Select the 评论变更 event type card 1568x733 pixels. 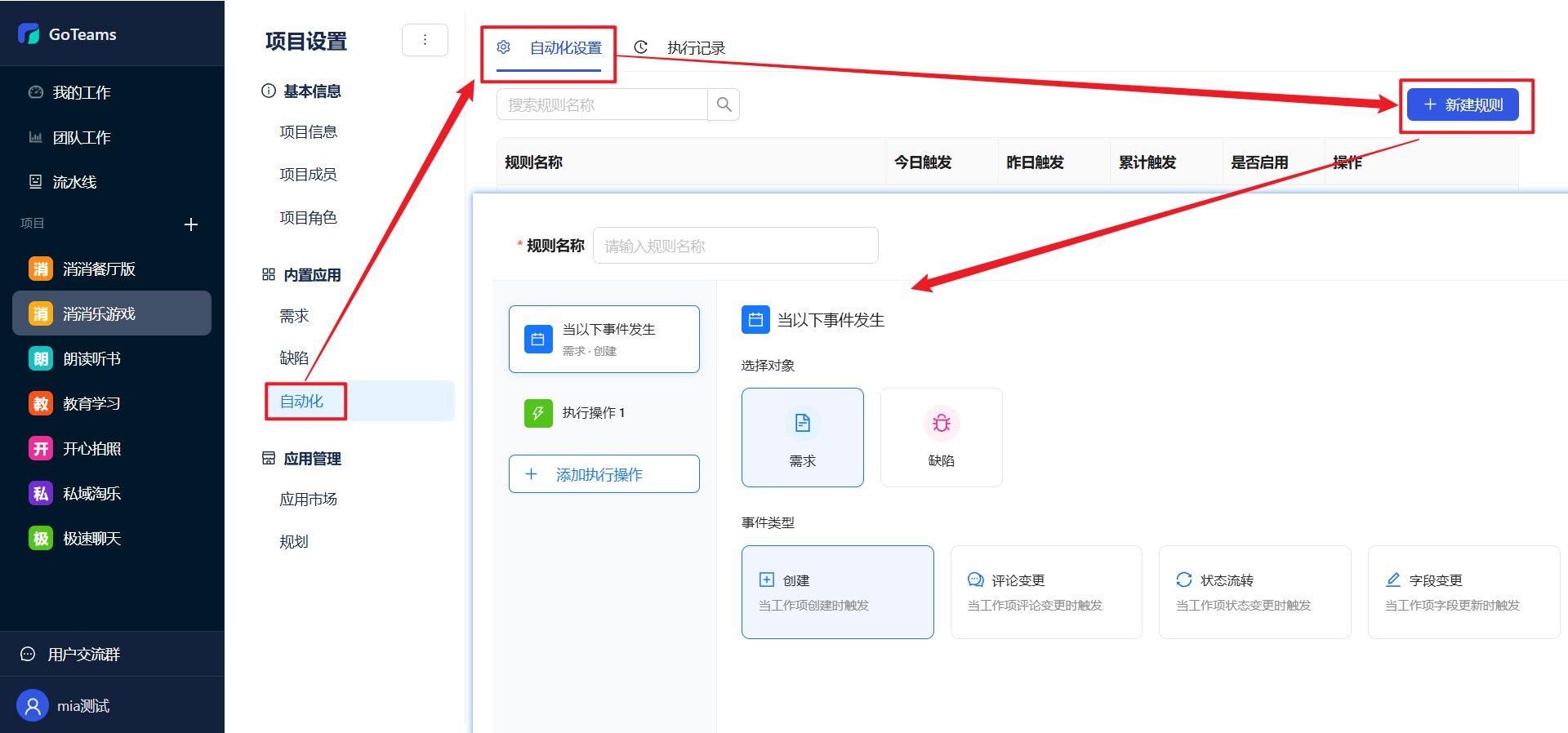(x=1046, y=592)
